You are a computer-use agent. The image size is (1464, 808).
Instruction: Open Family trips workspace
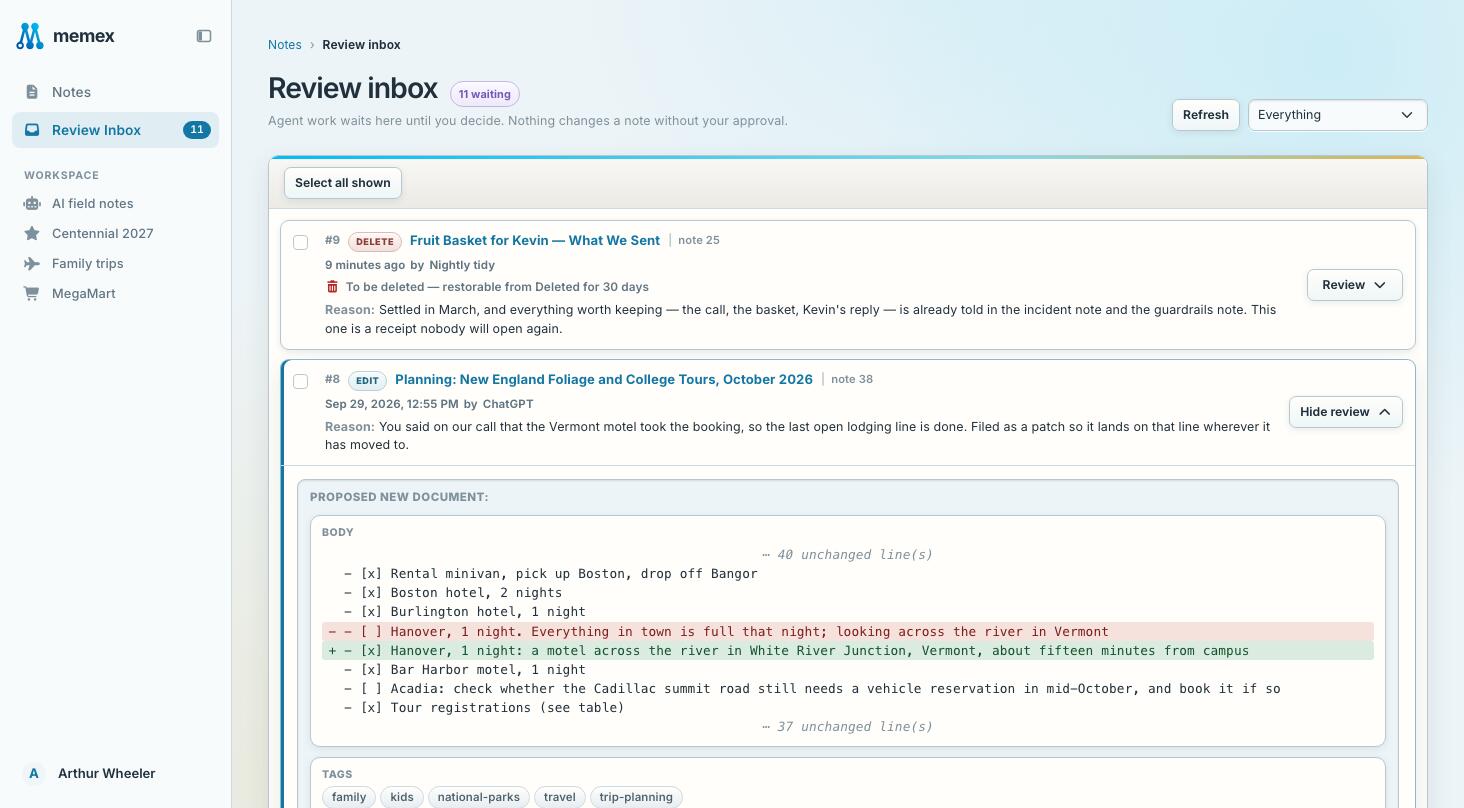click(115, 263)
